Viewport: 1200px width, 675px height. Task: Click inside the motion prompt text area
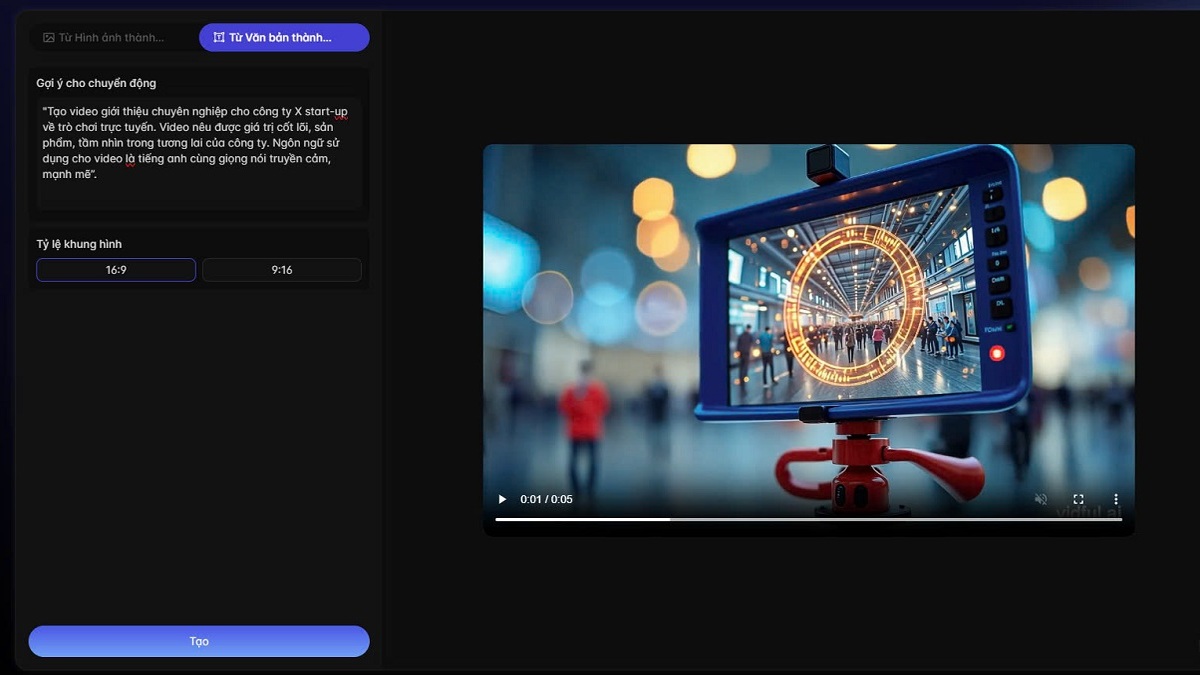(198, 150)
